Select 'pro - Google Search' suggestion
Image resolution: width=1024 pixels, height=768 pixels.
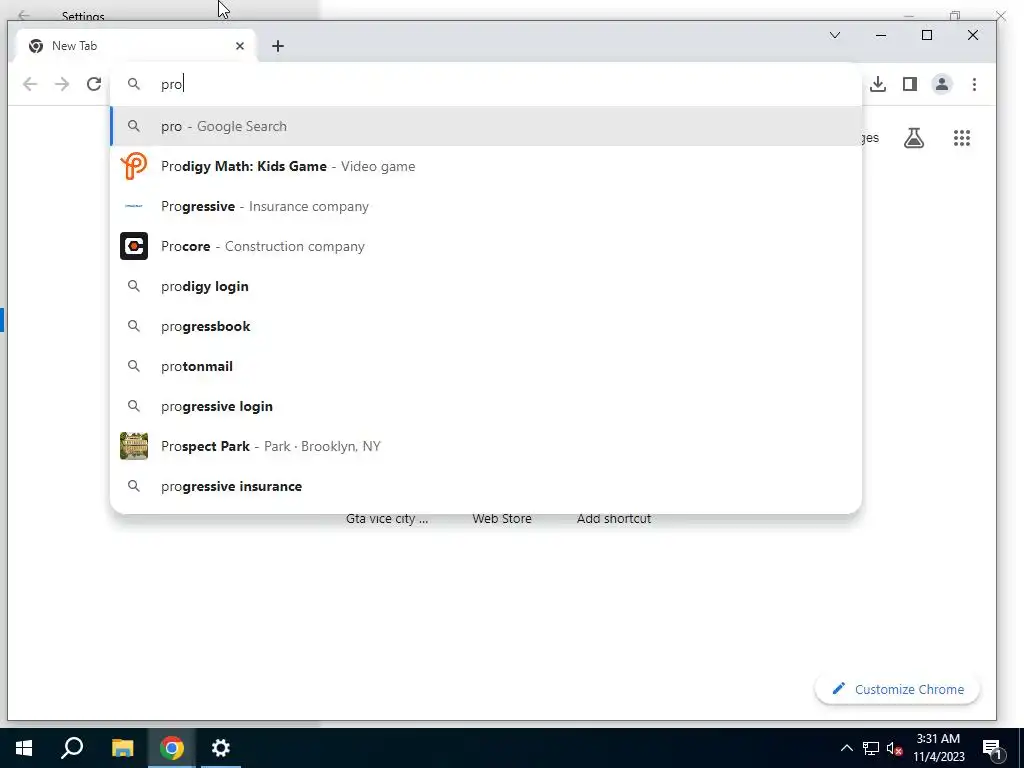pos(486,126)
